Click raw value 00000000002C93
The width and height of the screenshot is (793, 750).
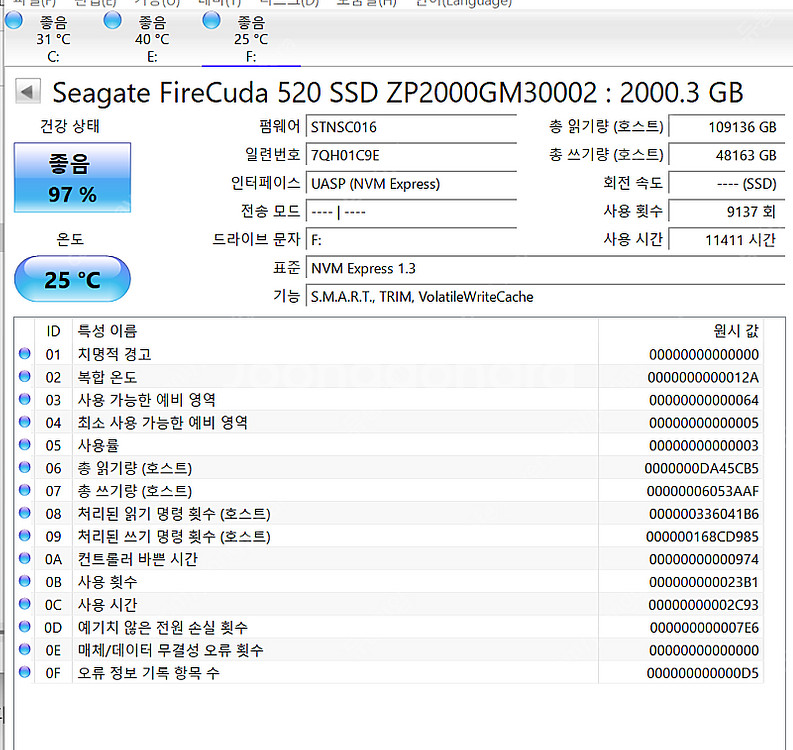click(x=703, y=605)
